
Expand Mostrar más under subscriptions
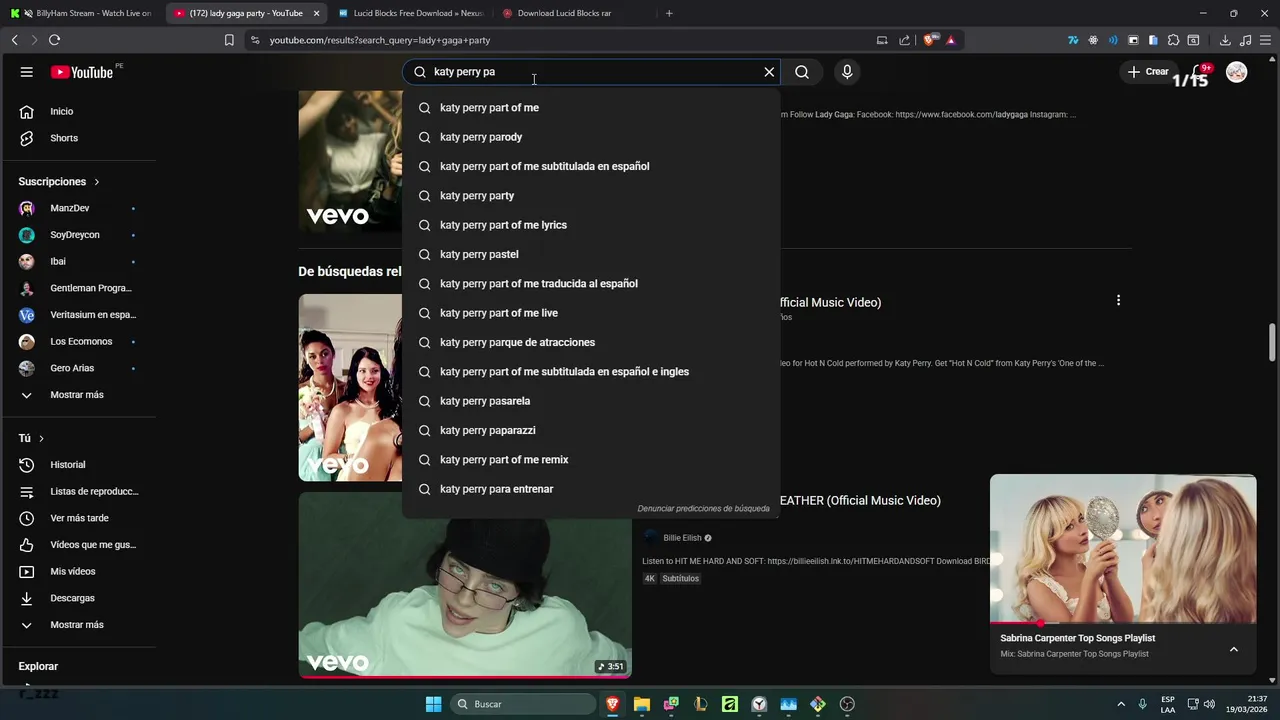[x=78, y=395]
